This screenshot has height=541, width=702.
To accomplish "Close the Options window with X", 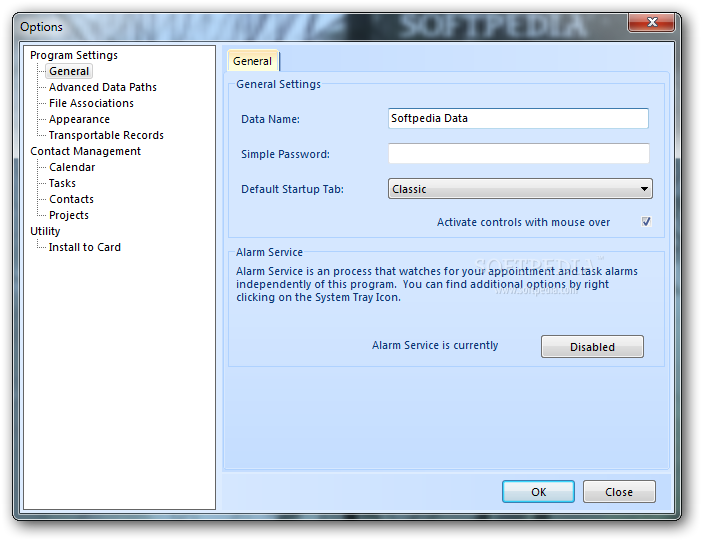I will [x=651, y=22].
